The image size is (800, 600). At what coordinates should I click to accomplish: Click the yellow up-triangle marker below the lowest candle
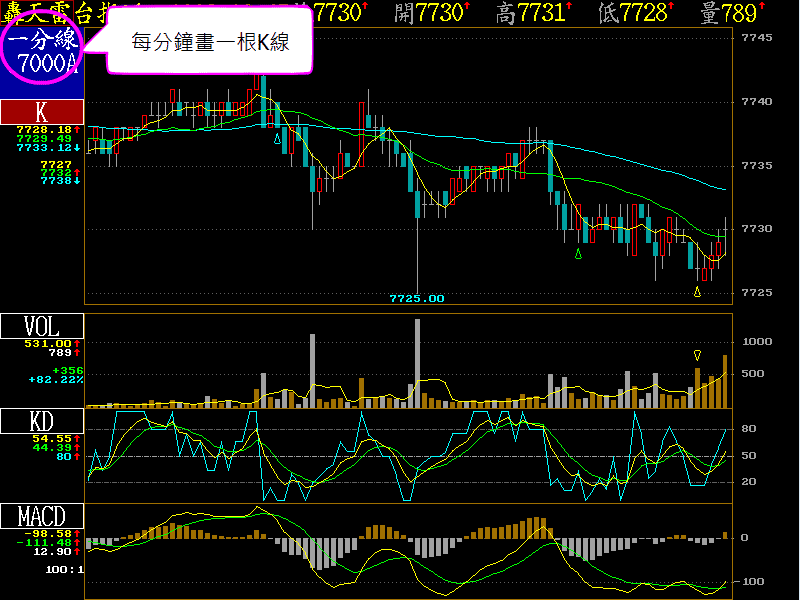697,292
